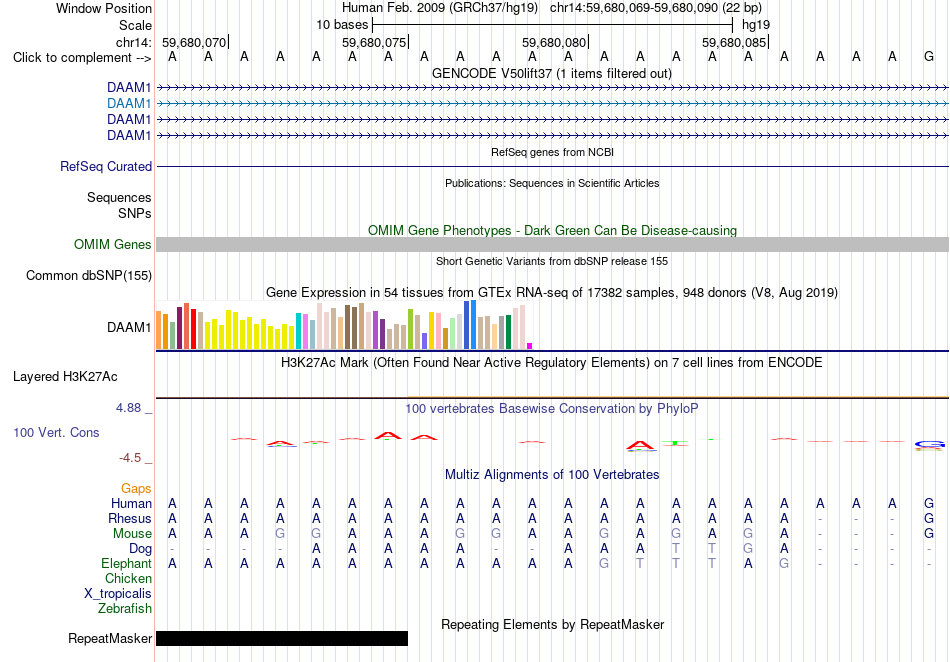Click the blue G logo in the PhyloP track

click(929, 445)
